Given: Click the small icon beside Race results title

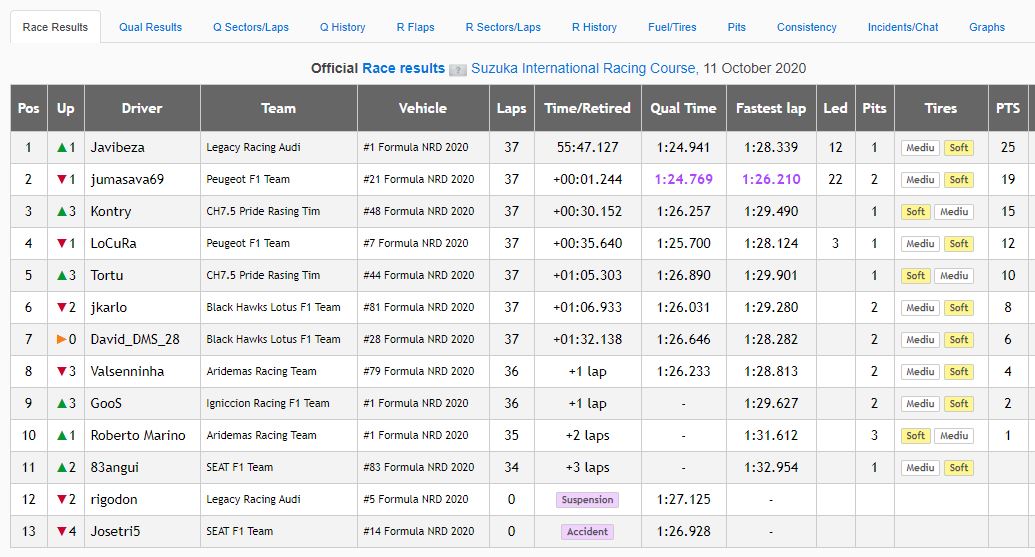Looking at the screenshot, I should 458,70.
